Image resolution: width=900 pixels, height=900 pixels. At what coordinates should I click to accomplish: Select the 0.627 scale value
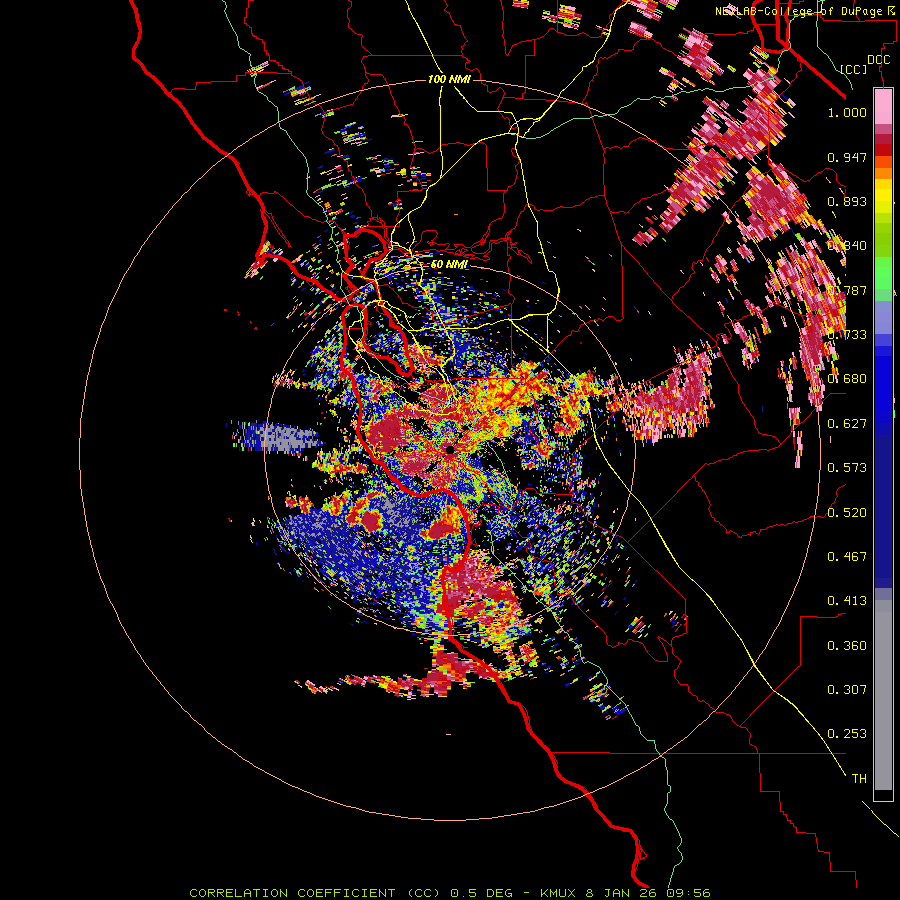click(847, 424)
